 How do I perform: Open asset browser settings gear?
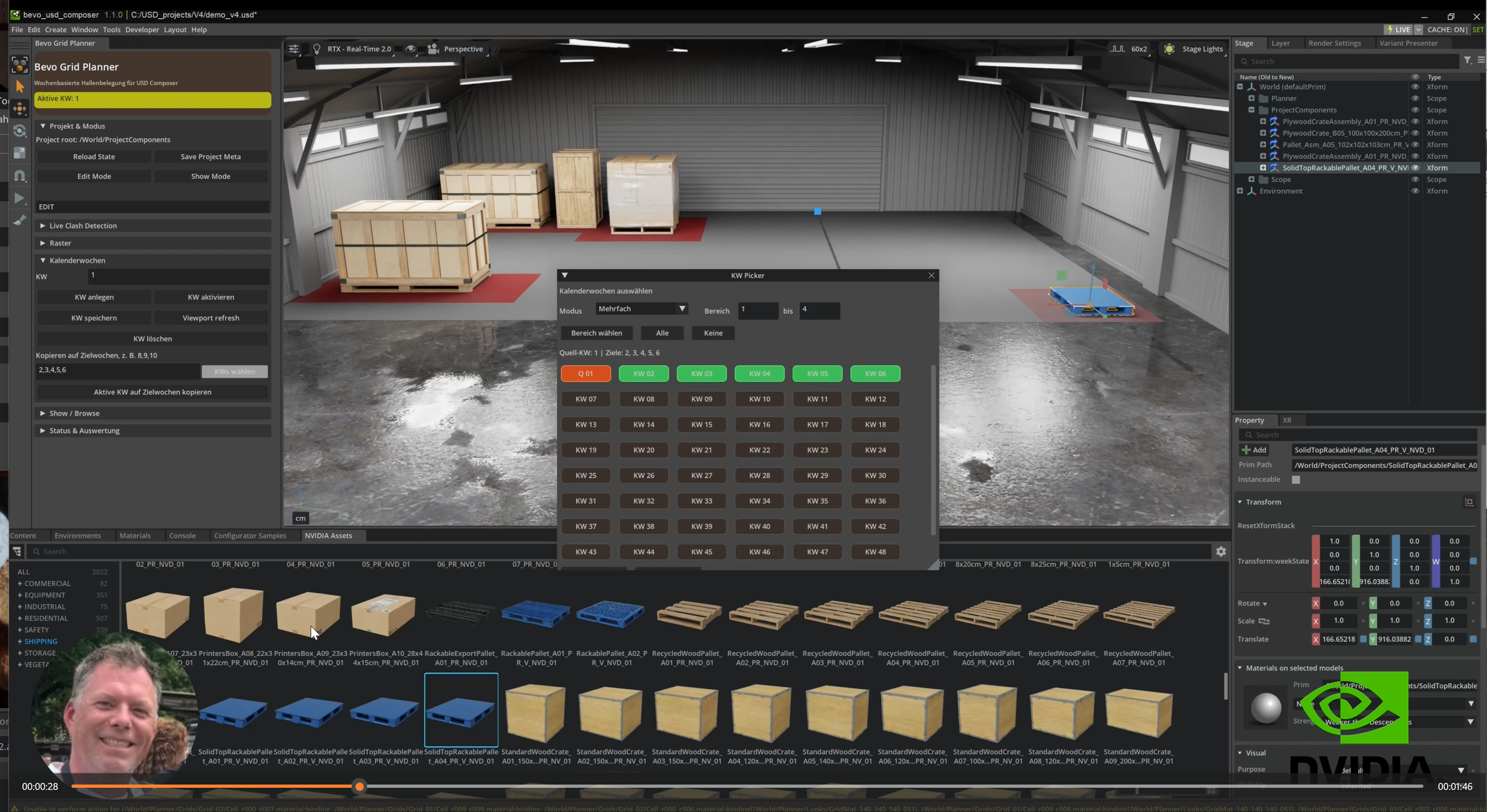pos(1221,552)
